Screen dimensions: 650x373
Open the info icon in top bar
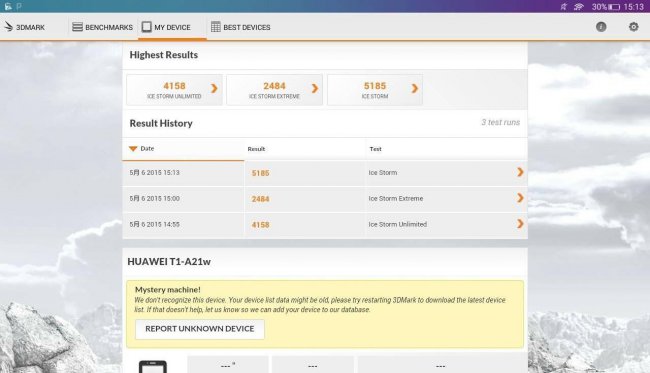[601, 27]
